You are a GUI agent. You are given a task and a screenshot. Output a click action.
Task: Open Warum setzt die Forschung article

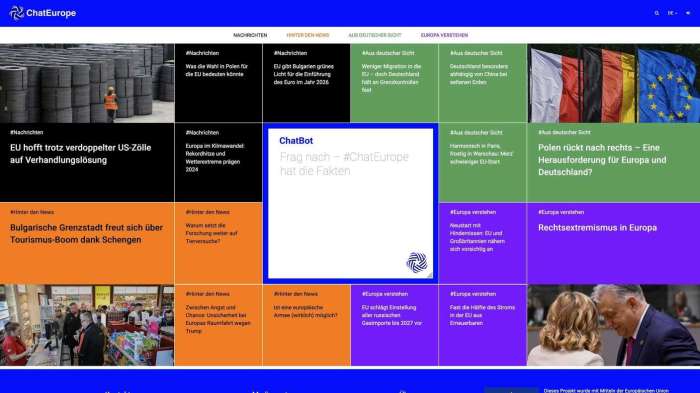pos(211,233)
